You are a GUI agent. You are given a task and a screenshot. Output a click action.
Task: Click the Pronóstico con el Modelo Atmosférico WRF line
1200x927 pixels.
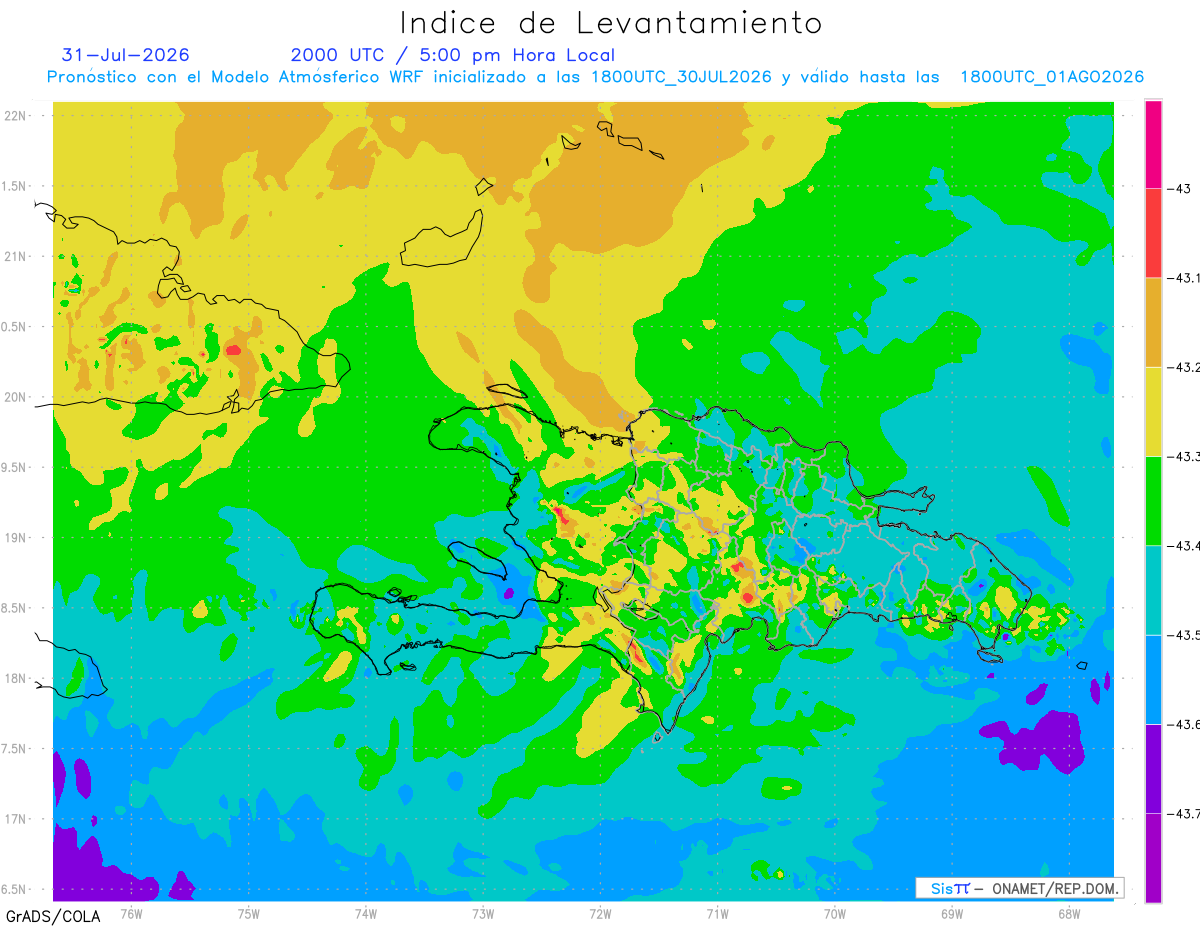pyautogui.click(x=595, y=77)
